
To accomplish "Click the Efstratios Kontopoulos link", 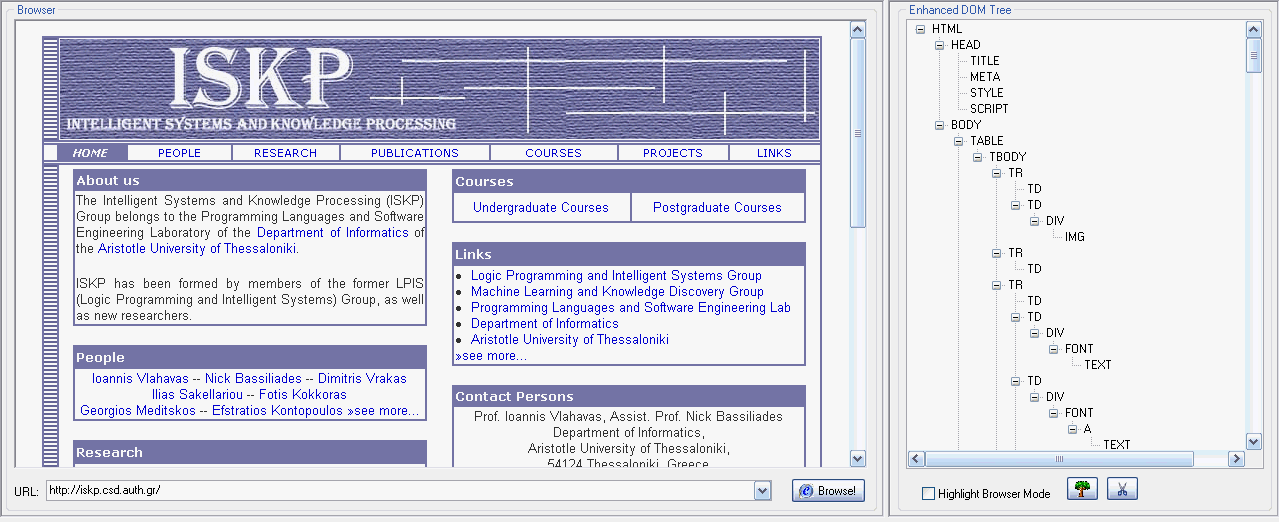I will point(278,411).
